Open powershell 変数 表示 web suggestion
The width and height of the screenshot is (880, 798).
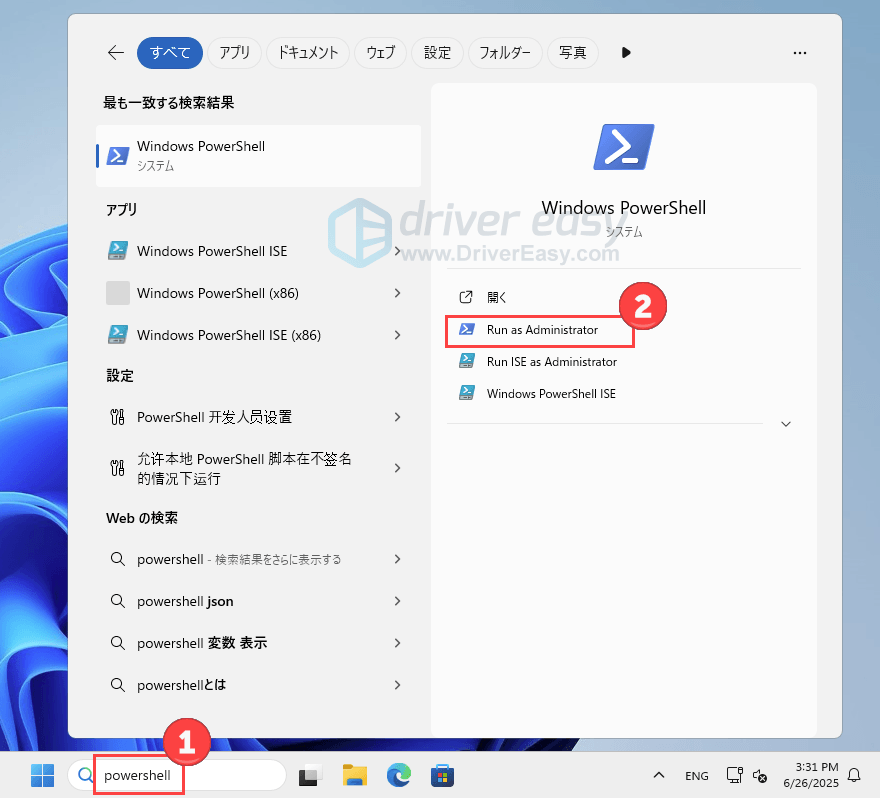[202, 643]
